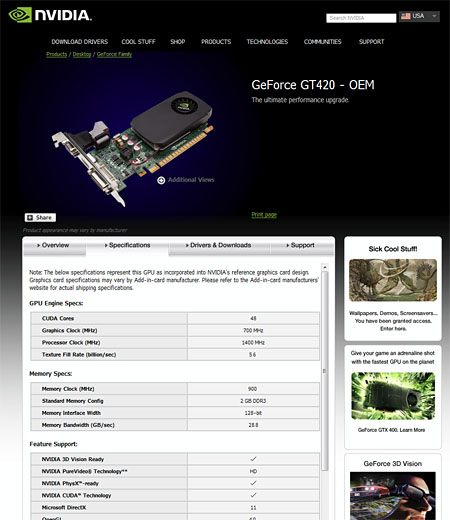Click the Microsoft DirectX row label
Screen dimensions: 450x520
[64, 507]
